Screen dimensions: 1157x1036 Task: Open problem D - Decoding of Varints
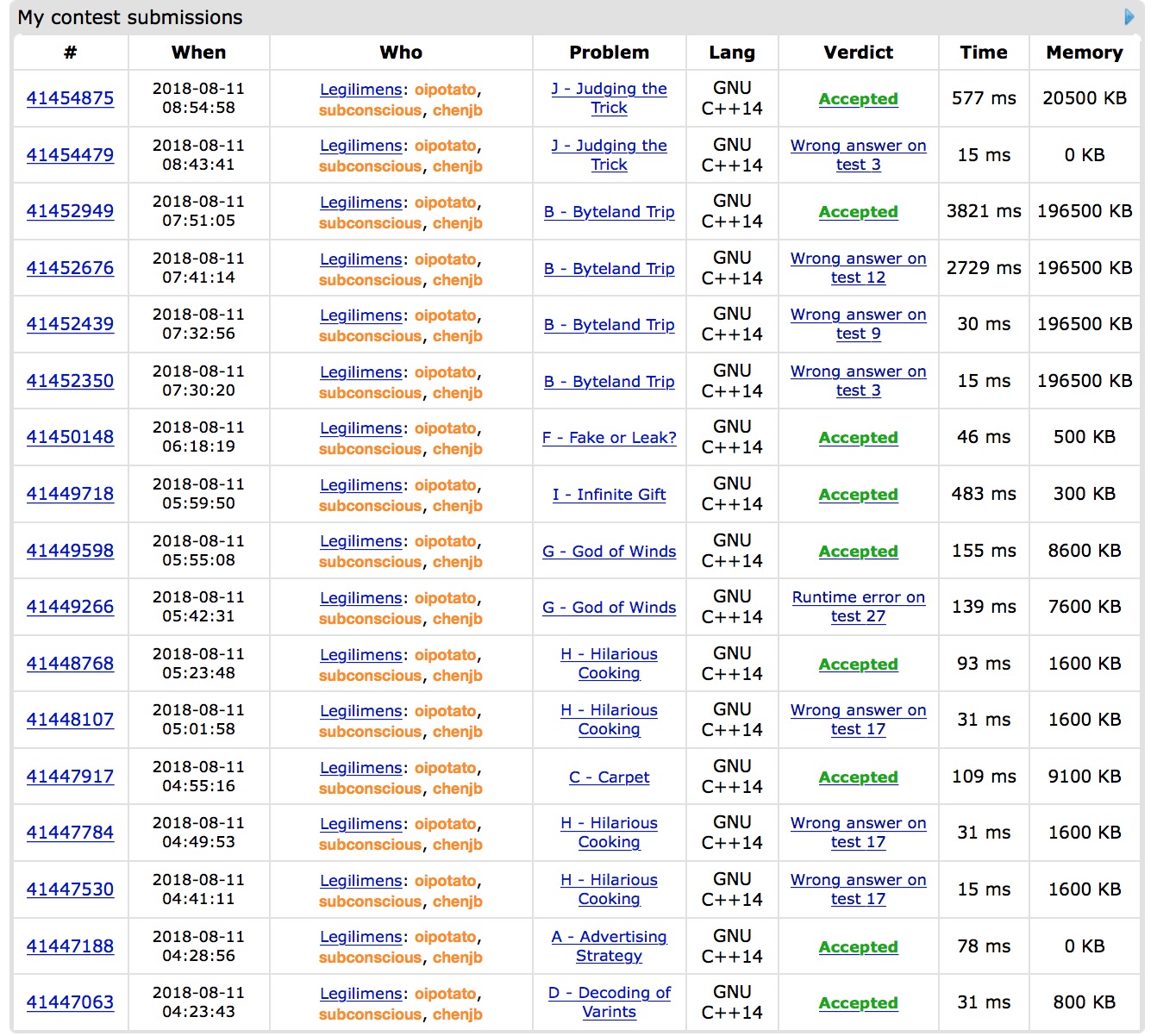[609, 1002]
